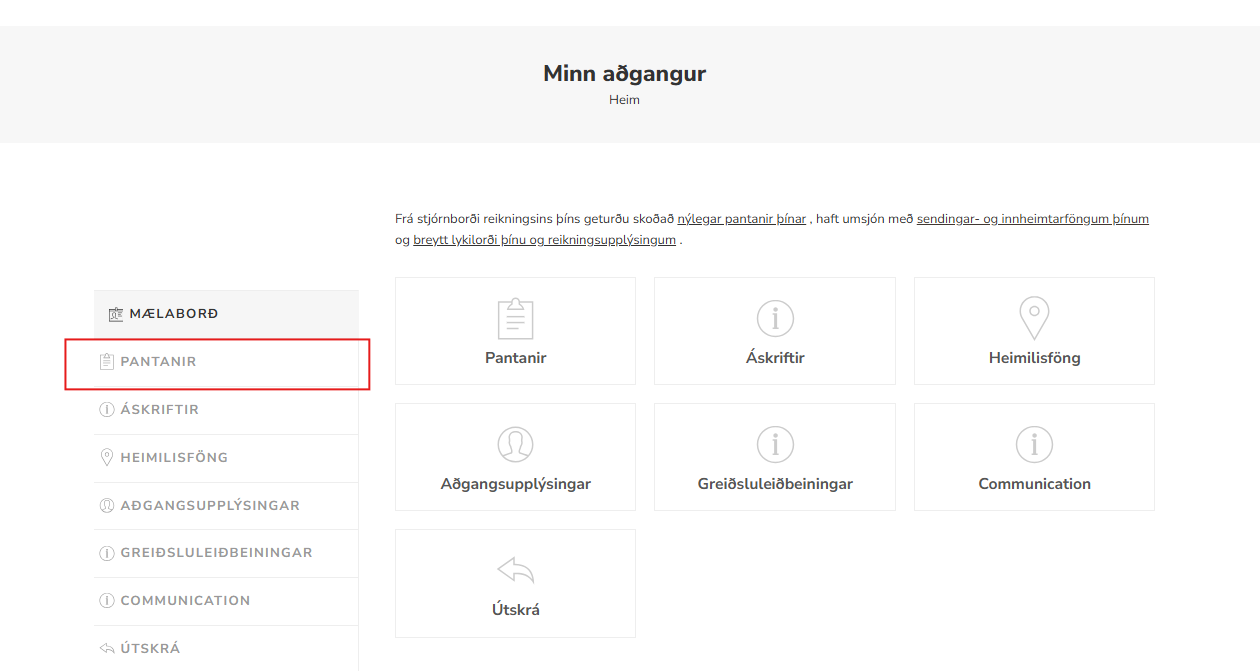This screenshot has height=671, width=1260.
Task: Click 'breytt lykilorði þínu og reikningsupplýsingum' link
Action: (544, 240)
